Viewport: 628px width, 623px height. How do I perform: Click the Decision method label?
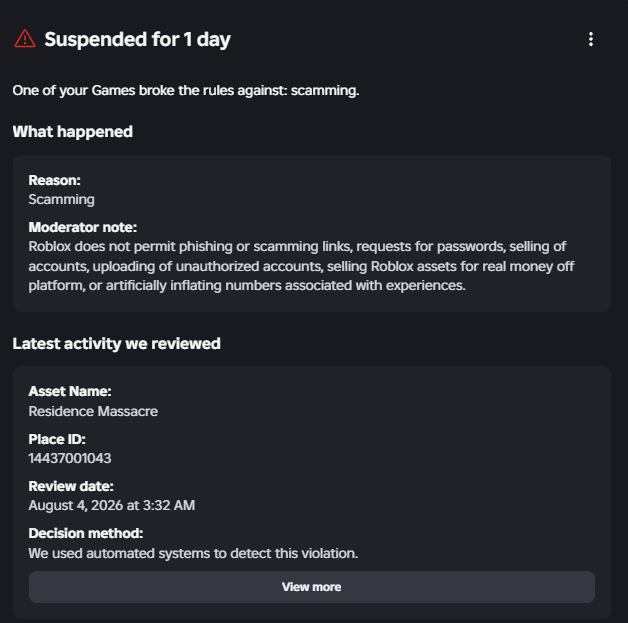(x=86, y=533)
